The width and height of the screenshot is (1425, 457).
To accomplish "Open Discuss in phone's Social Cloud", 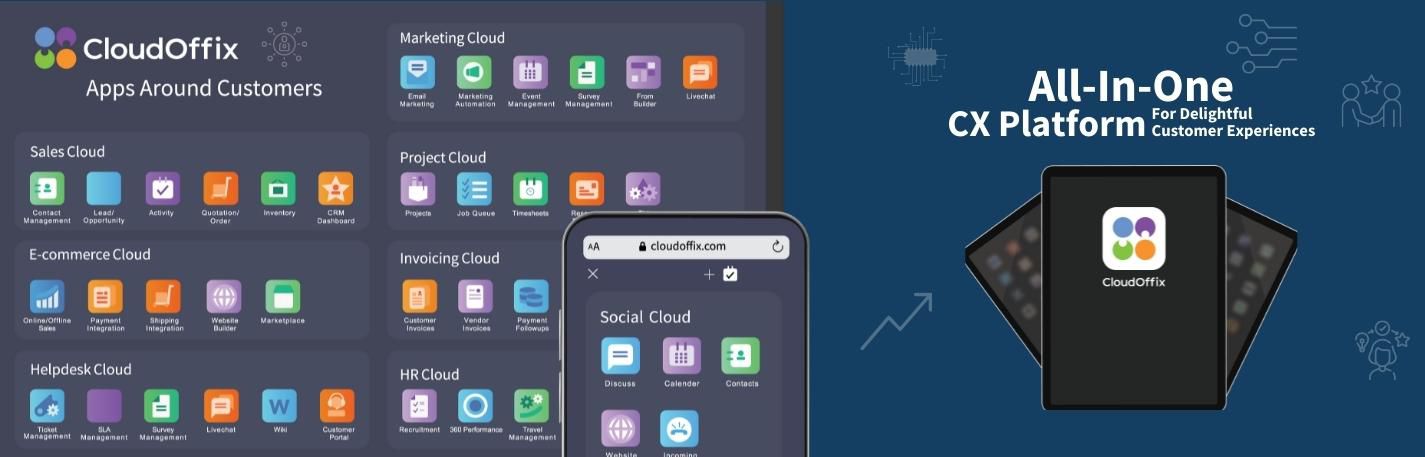I will [620, 356].
